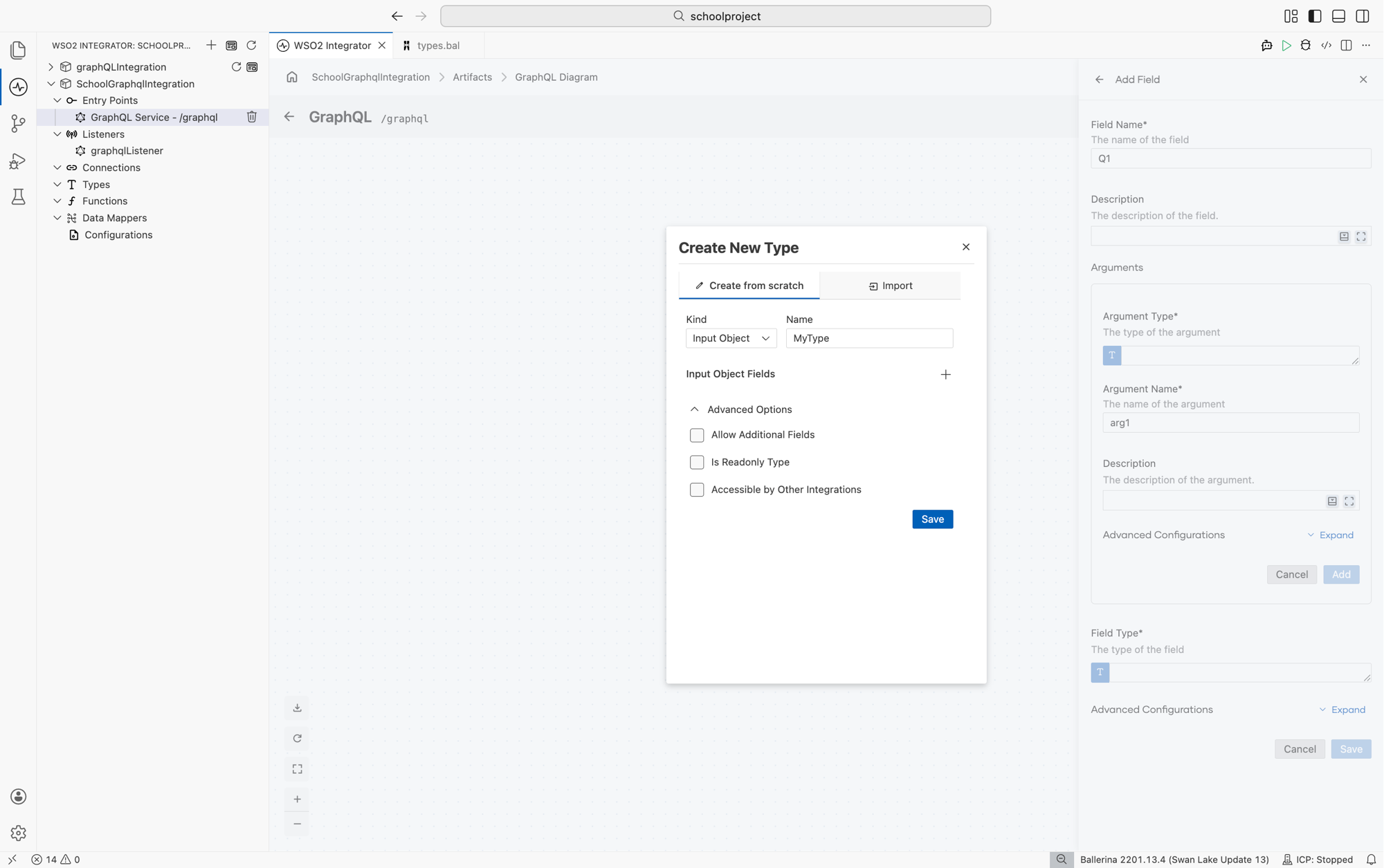Image resolution: width=1384 pixels, height=868 pixels.
Task: Click the Argument Name input arg1
Action: pos(1230,423)
